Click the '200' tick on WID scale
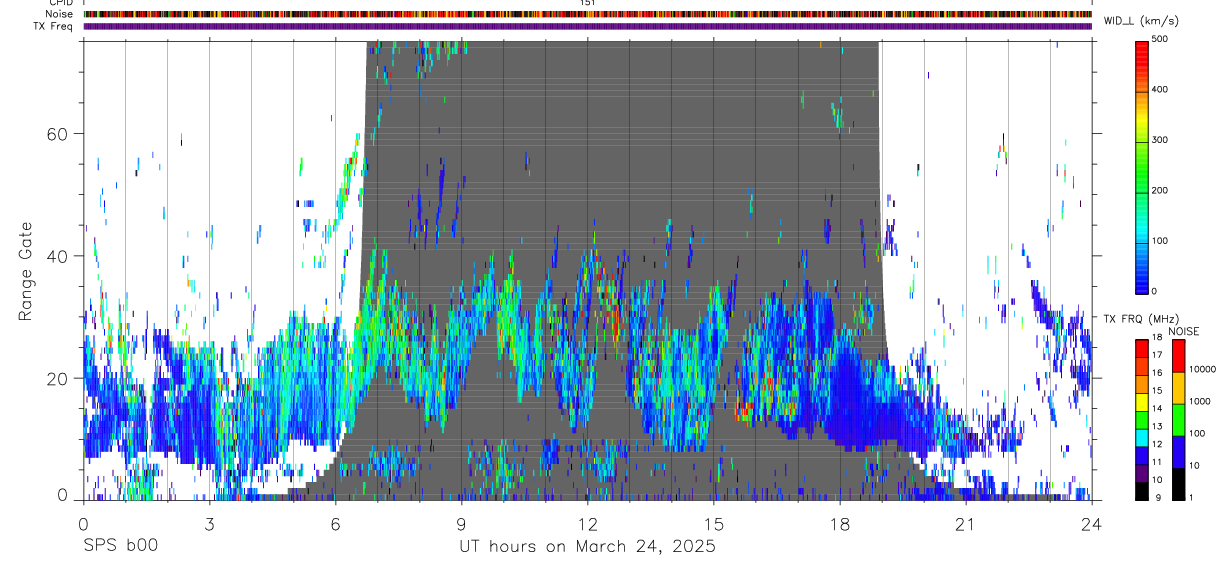 coord(1160,190)
